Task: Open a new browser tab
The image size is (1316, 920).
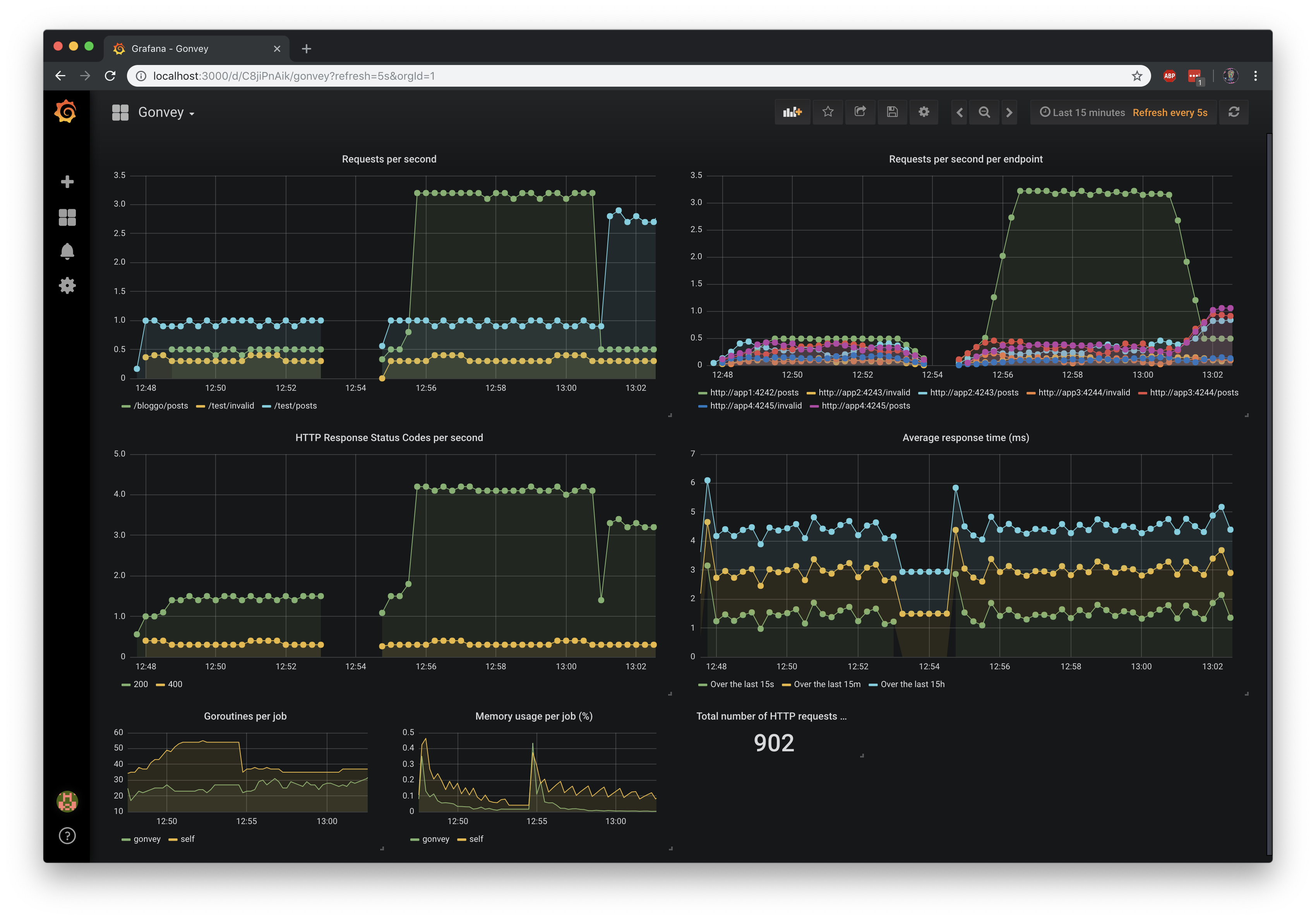Action: [307, 49]
